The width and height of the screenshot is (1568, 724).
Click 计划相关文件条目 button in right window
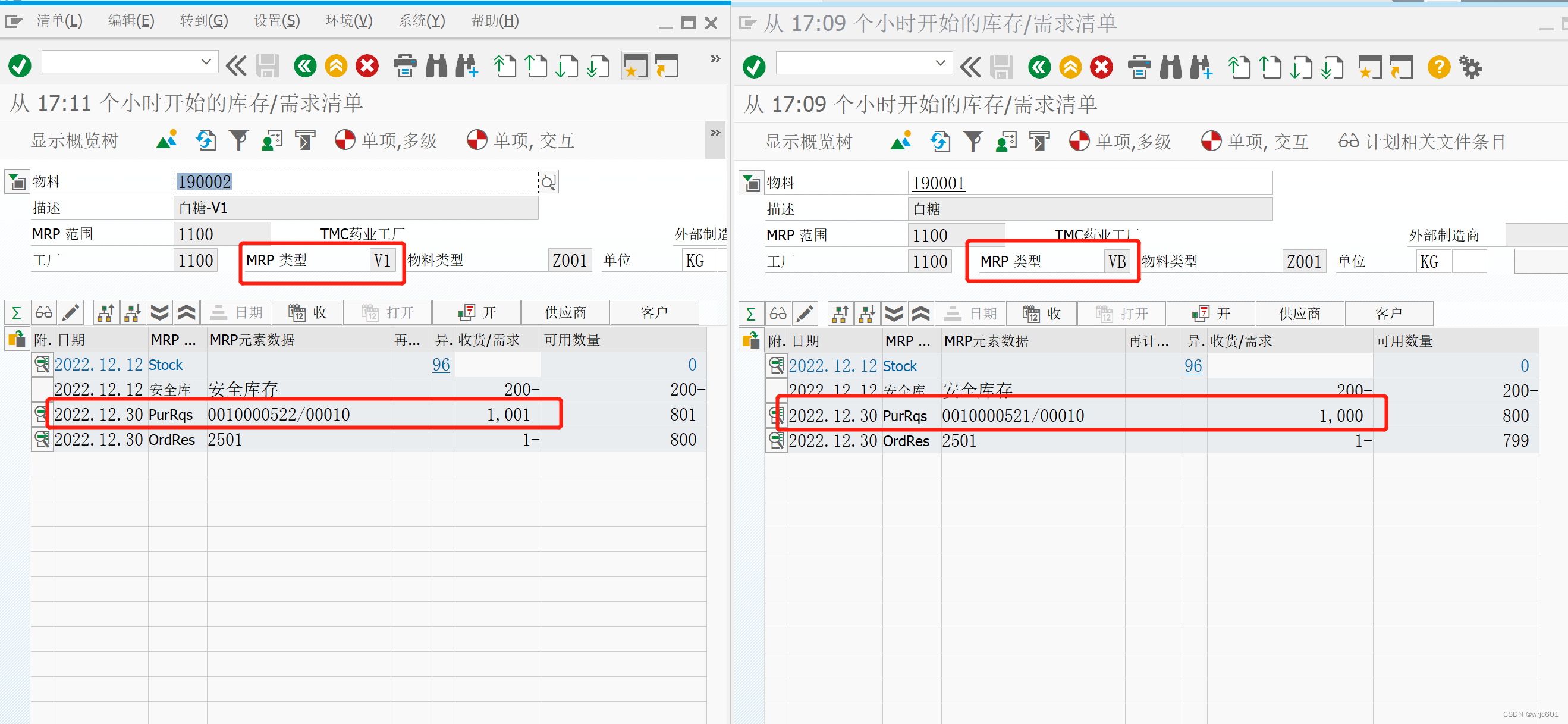click(x=1421, y=142)
